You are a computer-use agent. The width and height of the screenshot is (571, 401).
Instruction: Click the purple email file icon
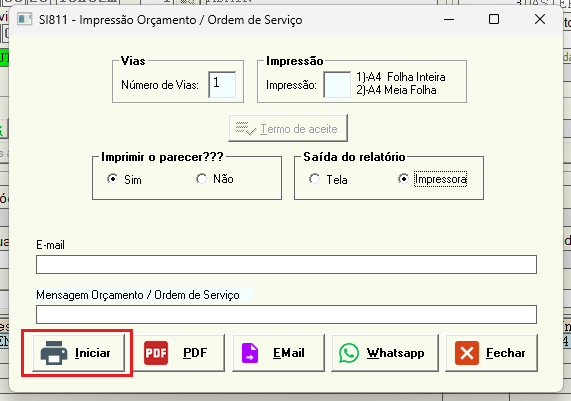click(x=250, y=353)
